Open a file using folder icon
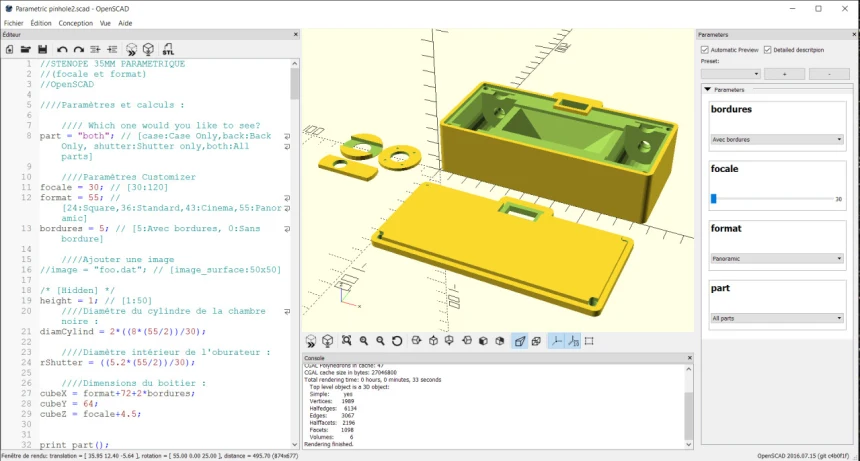Image resolution: width=860 pixels, height=461 pixels. [25, 49]
